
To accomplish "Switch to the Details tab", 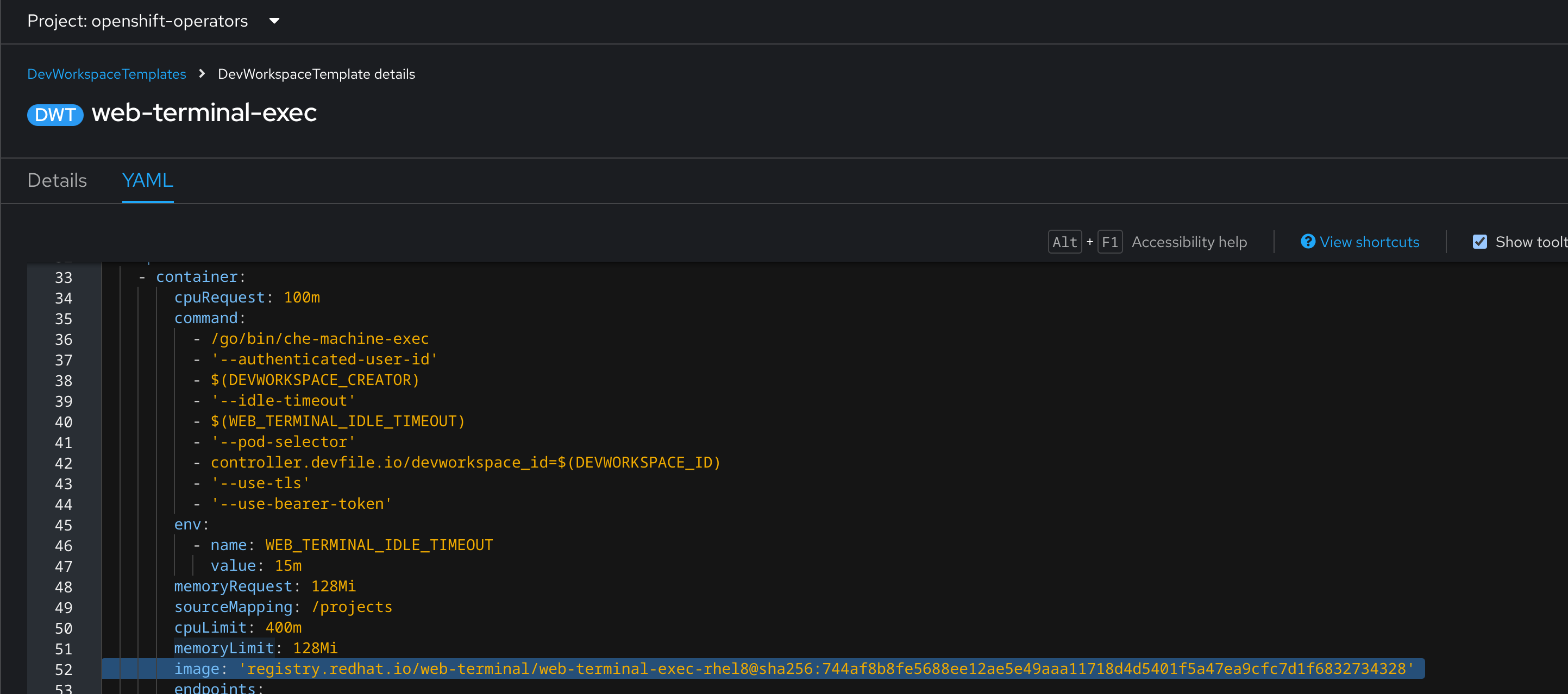I will pyautogui.click(x=57, y=180).
